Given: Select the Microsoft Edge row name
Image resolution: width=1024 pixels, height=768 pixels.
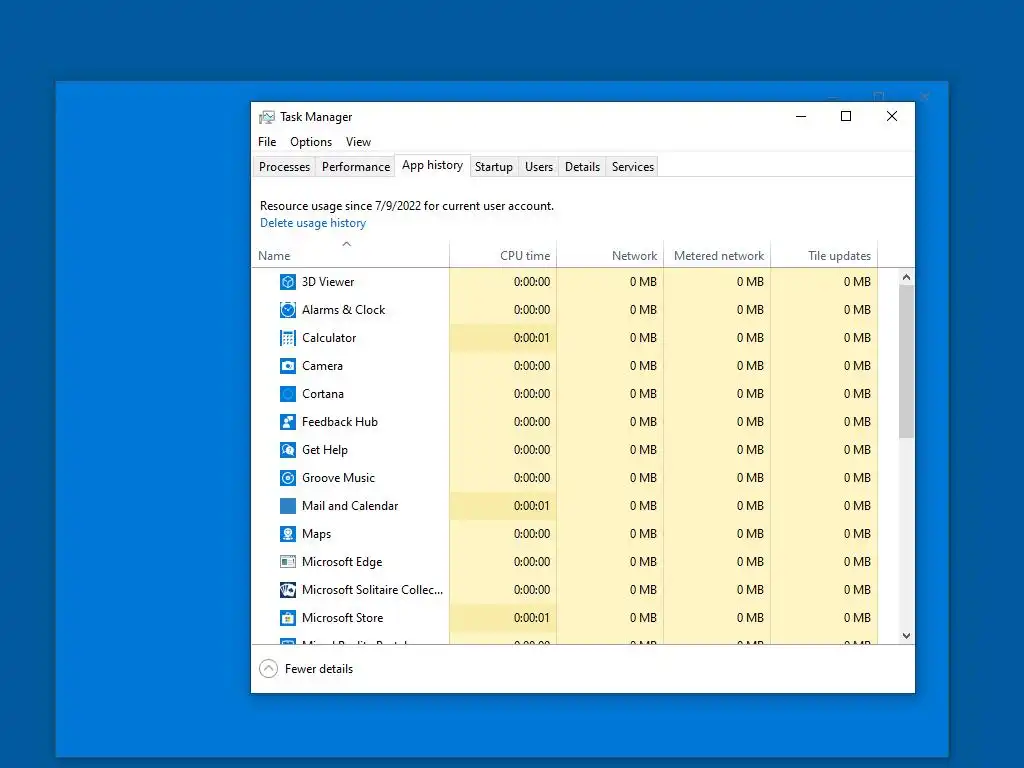Looking at the screenshot, I should 342,562.
